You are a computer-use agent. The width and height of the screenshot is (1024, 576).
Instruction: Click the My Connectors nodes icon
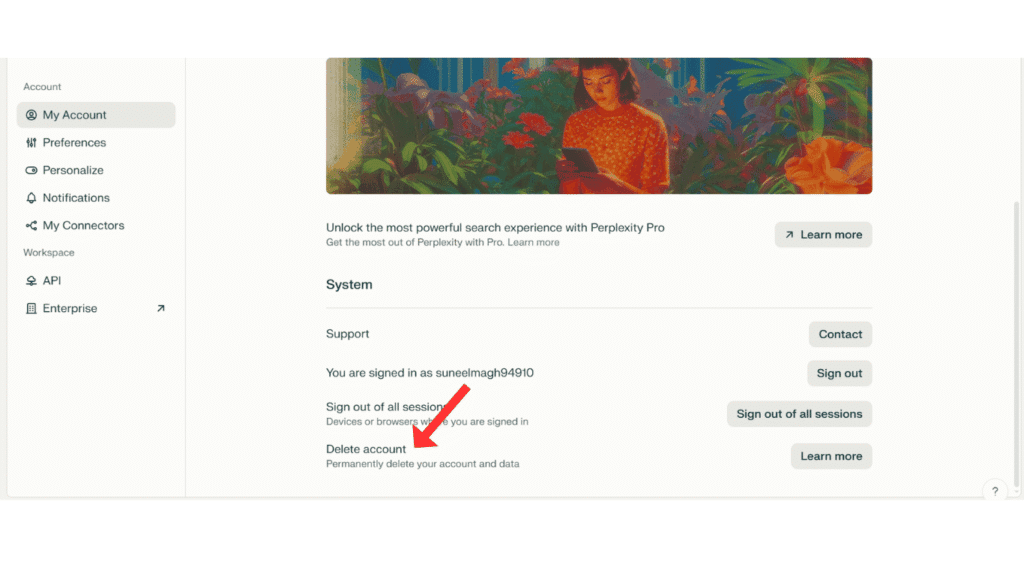coord(32,226)
